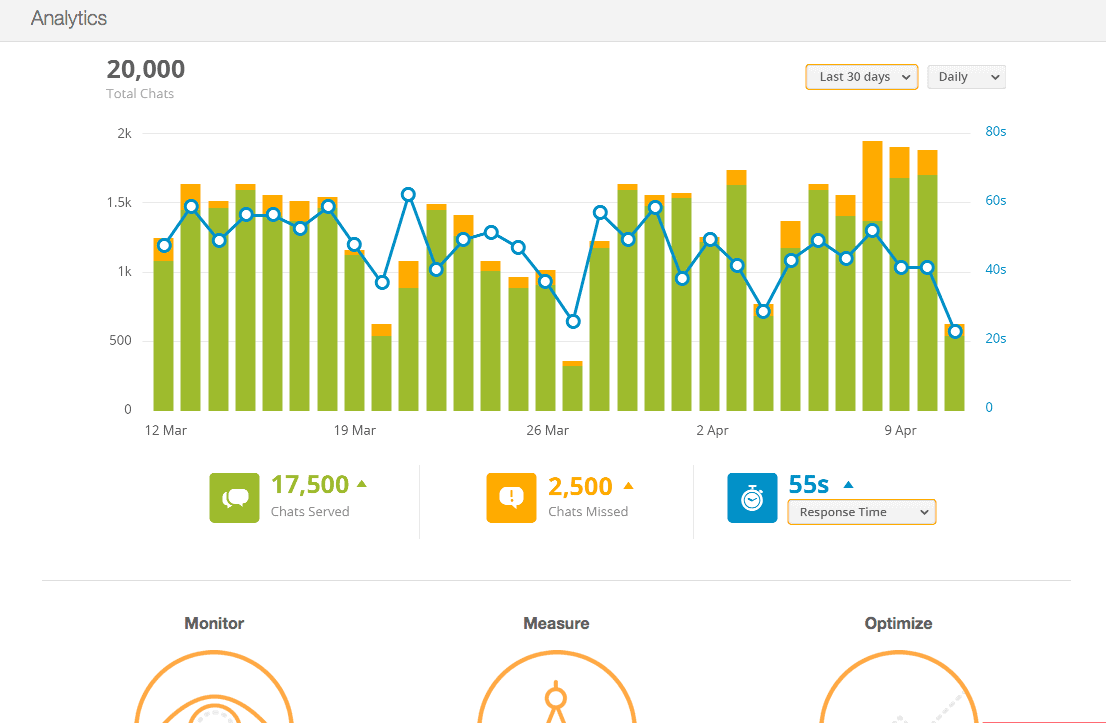Click the green Chats Served speech-bubble icon

[234, 498]
